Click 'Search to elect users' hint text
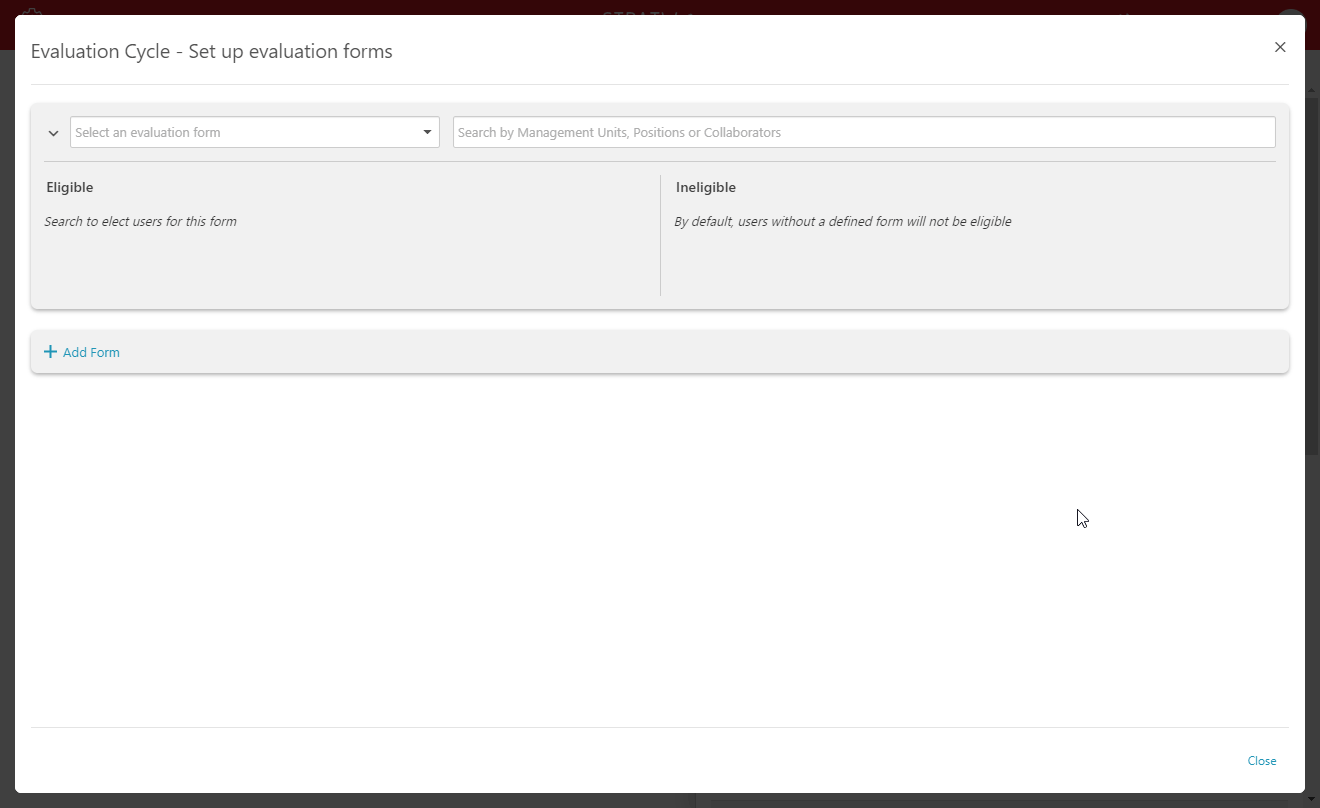Image resolution: width=1320 pixels, height=808 pixels. coord(140,221)
